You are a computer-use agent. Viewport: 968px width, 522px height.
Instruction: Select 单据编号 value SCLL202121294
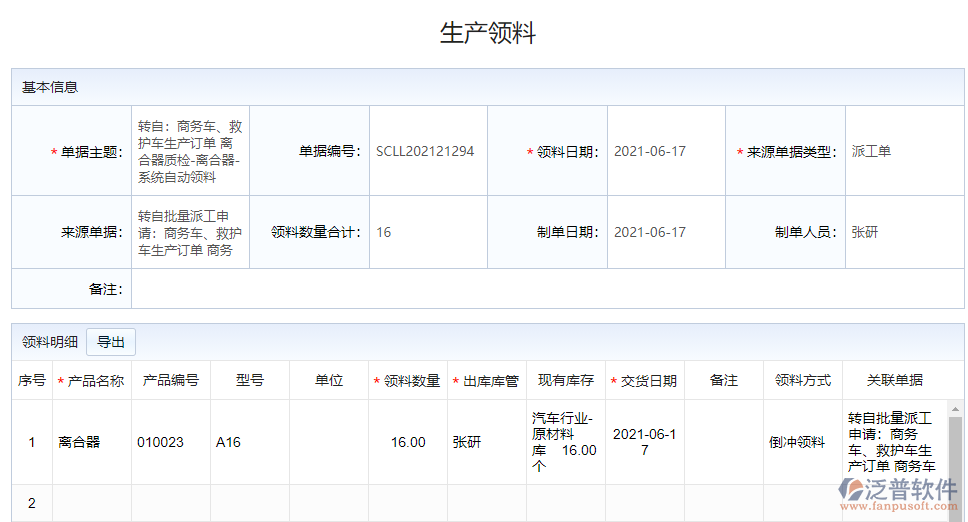click(x=425, y=151)
